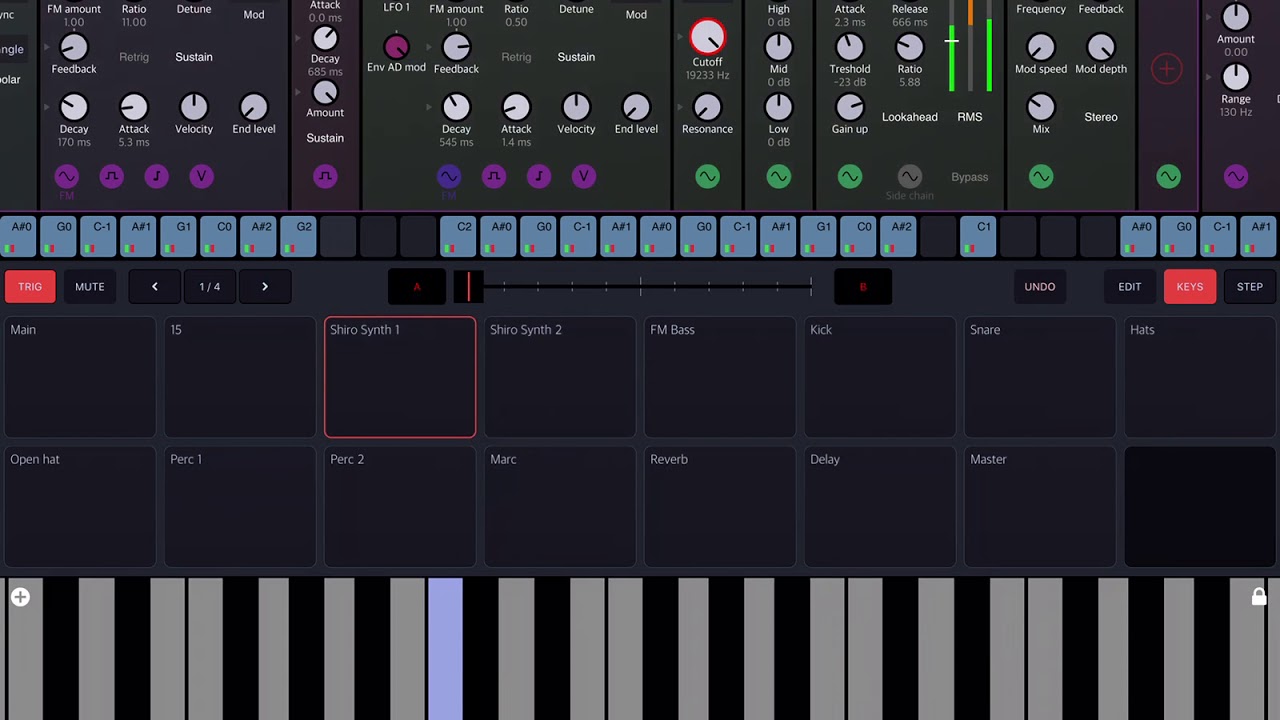Select the FM Bass track pad
This screenshot has height=720, width=1280.
[x=720, y=378]
